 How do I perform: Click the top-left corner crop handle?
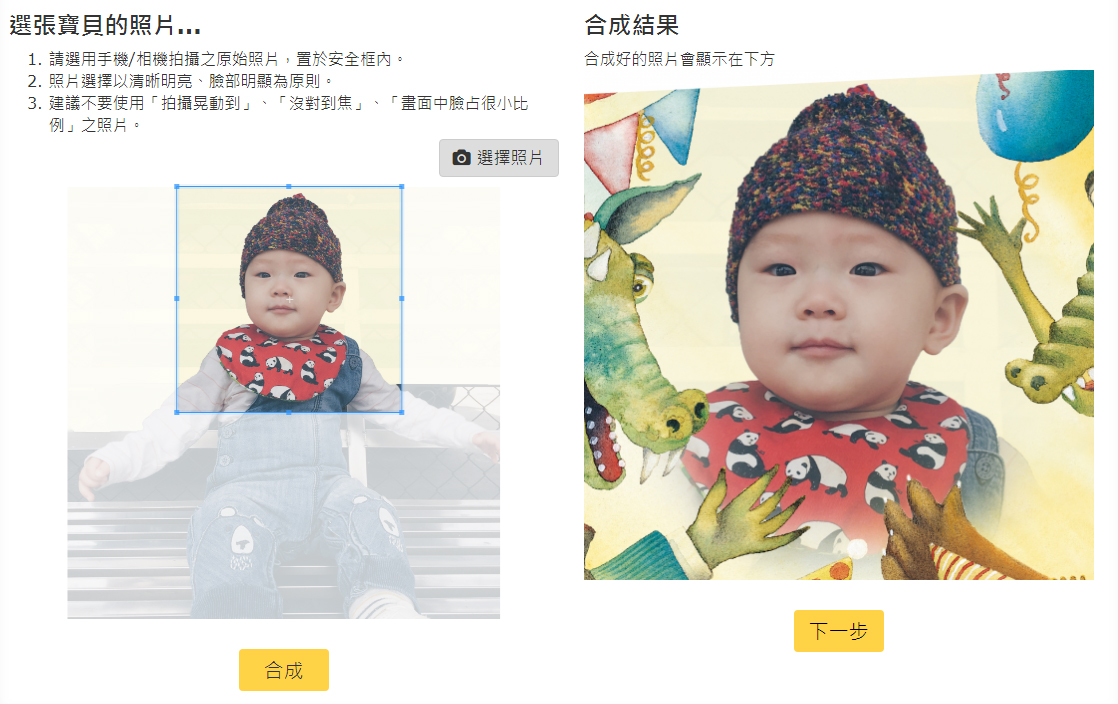pyautogui.click(x=177, y=187)
